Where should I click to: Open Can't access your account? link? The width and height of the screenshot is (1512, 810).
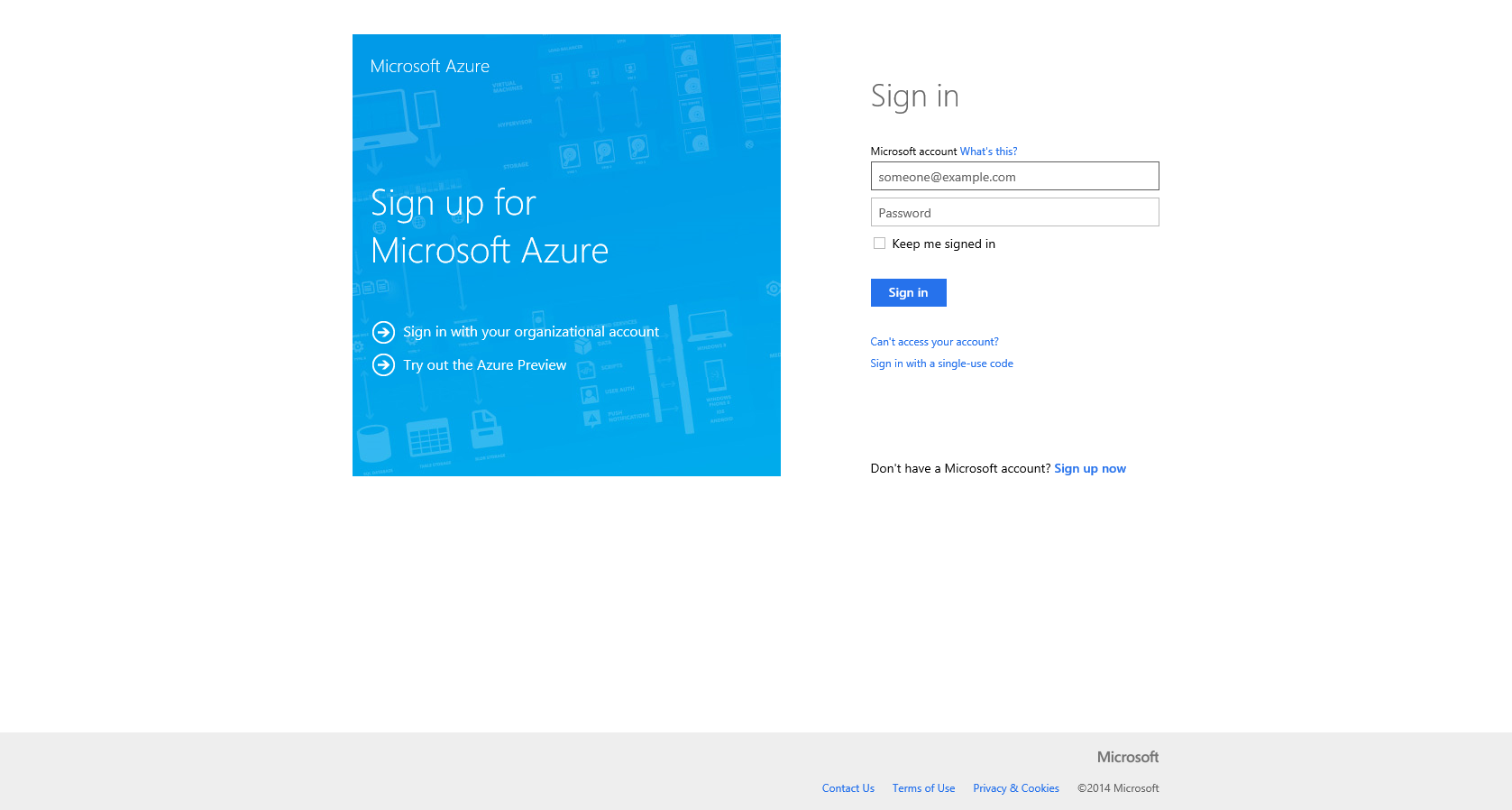pos(934,342)
